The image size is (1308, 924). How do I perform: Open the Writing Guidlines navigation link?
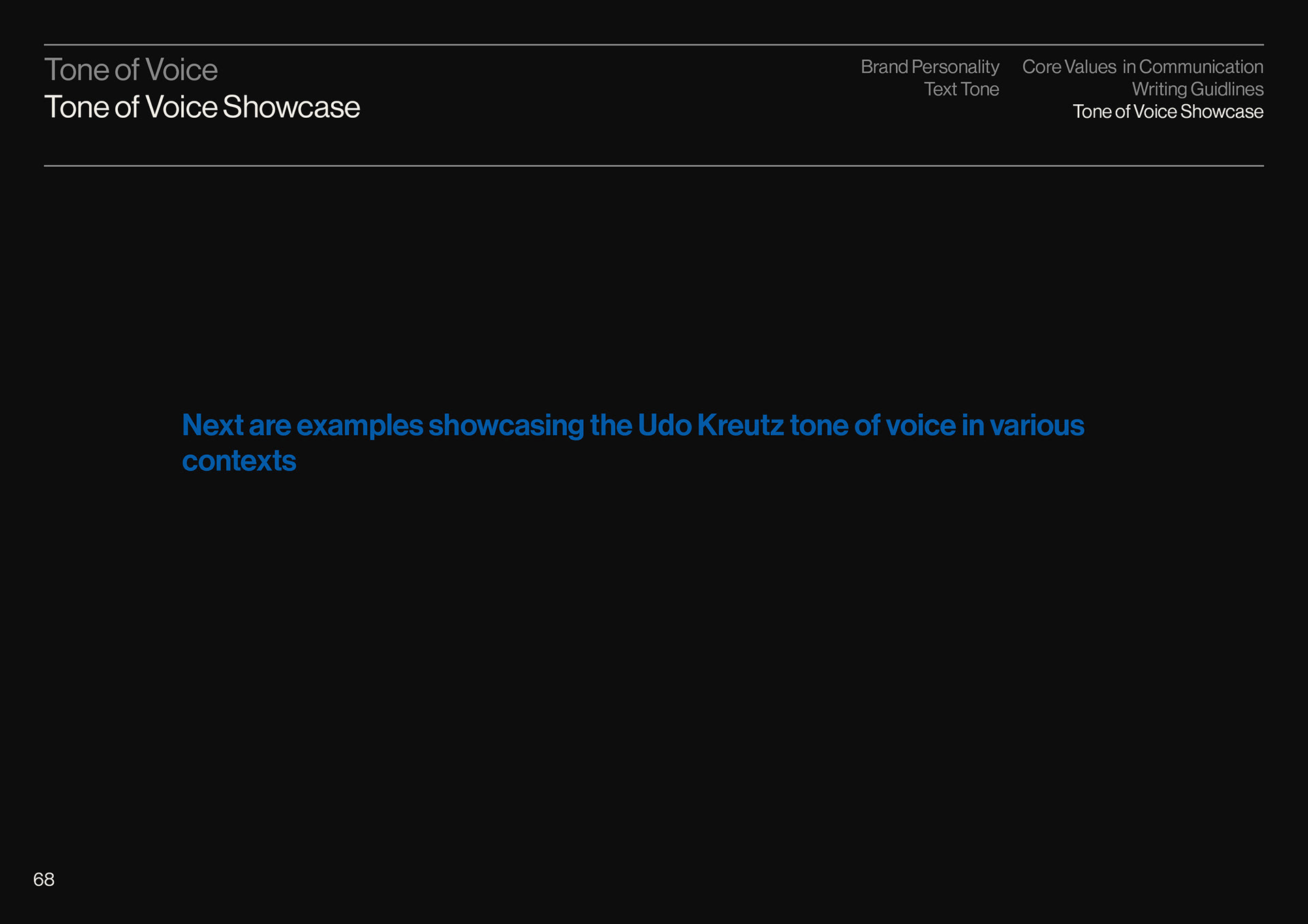[x=1197, y=89]
